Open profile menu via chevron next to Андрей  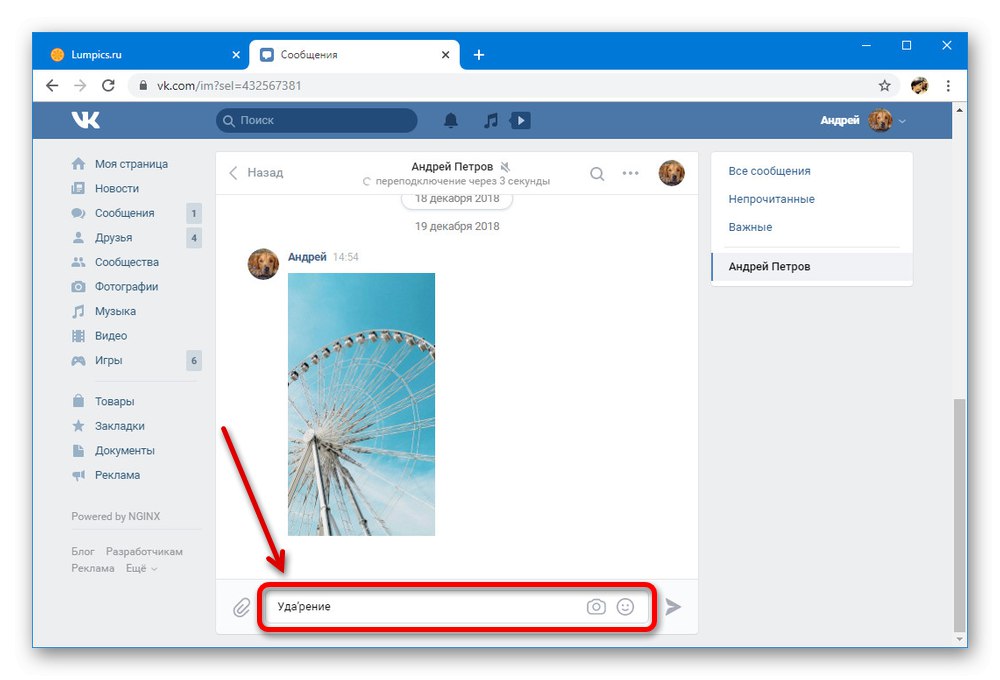[902, 120]
